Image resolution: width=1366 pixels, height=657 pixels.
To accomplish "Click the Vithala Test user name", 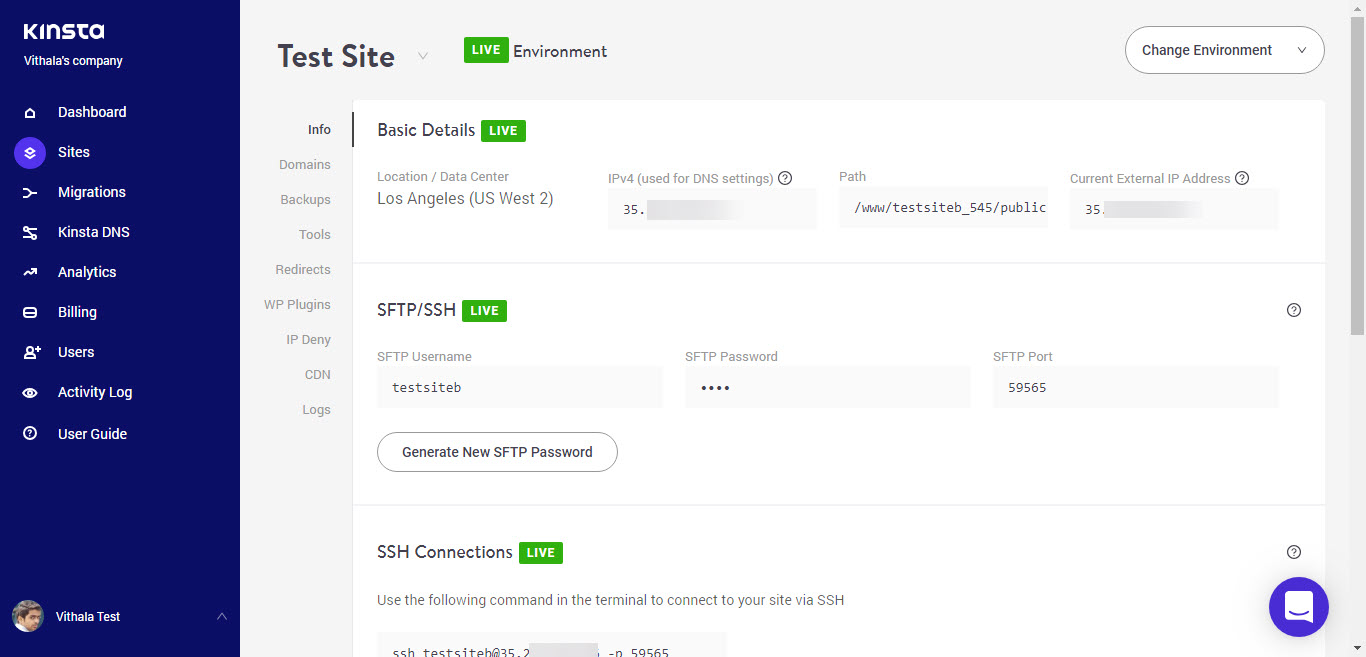I will tap(88, 617).
